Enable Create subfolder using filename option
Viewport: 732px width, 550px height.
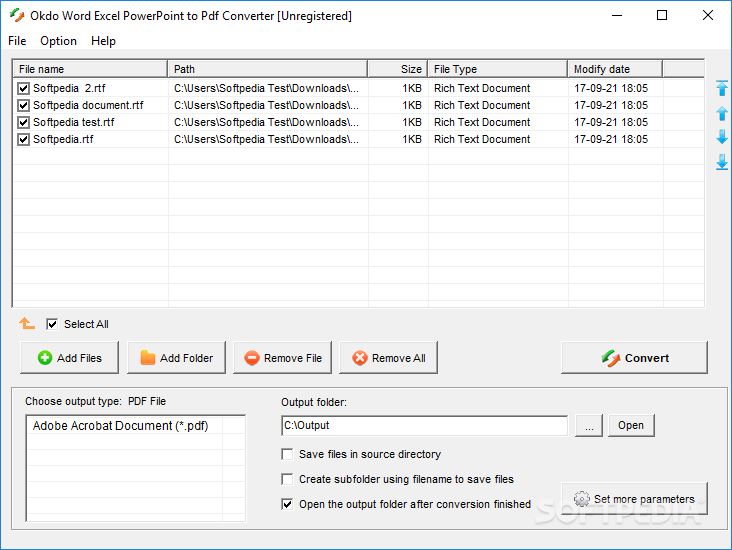tap(287, 479)
